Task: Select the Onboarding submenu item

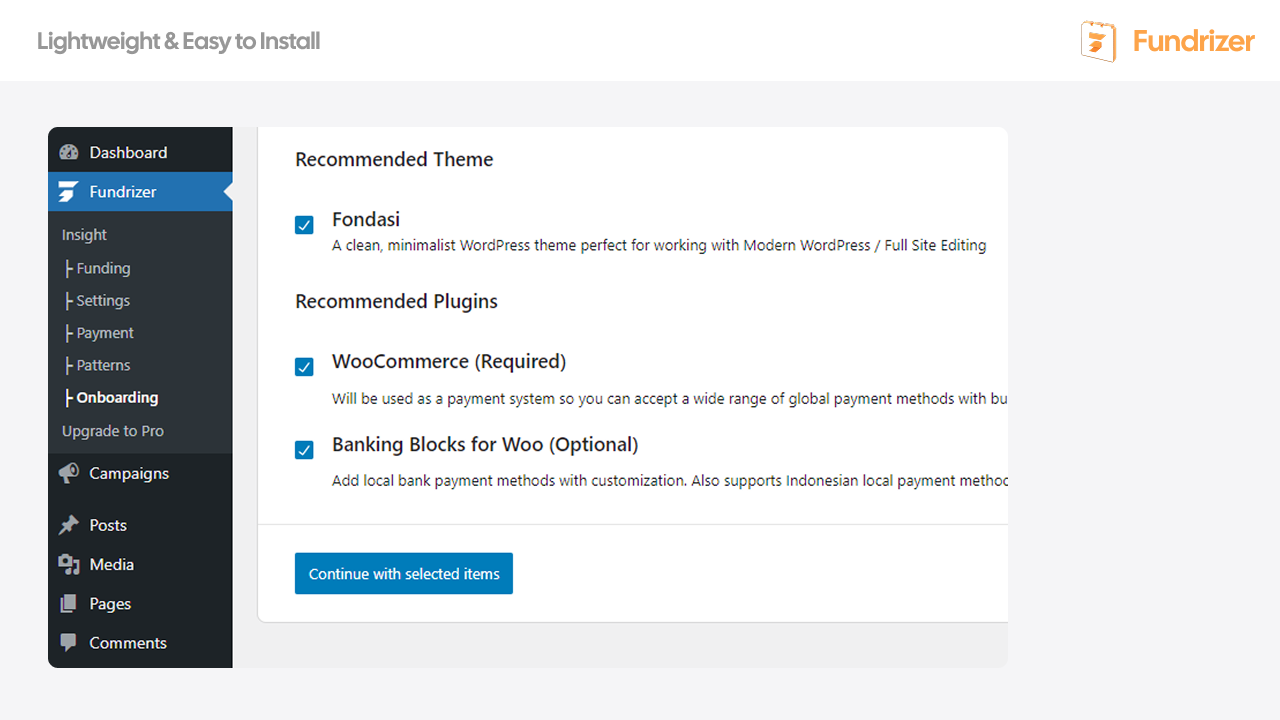Action: click(x=111, y=397)
